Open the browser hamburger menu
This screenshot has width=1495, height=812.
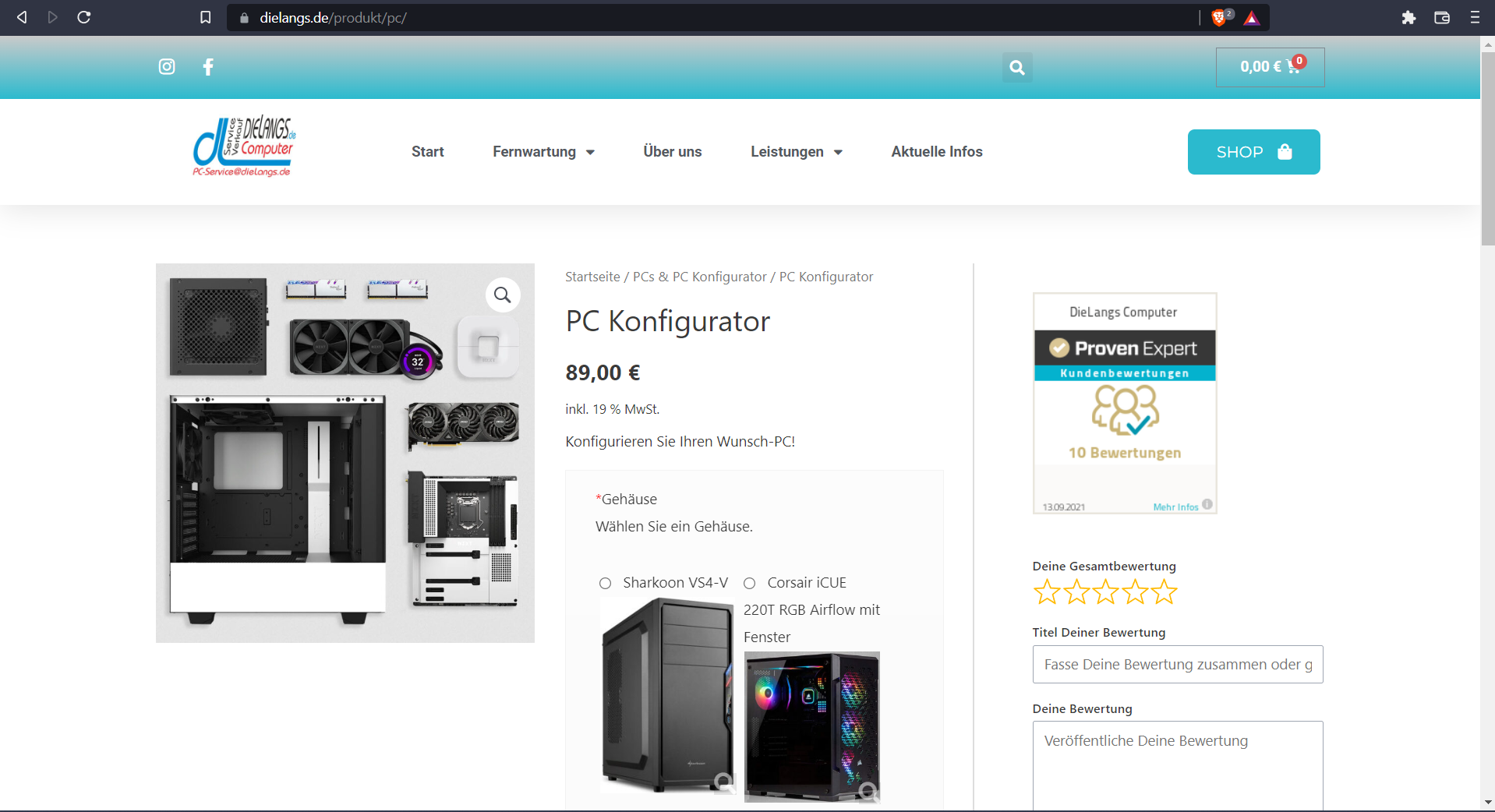point(1475,17)
